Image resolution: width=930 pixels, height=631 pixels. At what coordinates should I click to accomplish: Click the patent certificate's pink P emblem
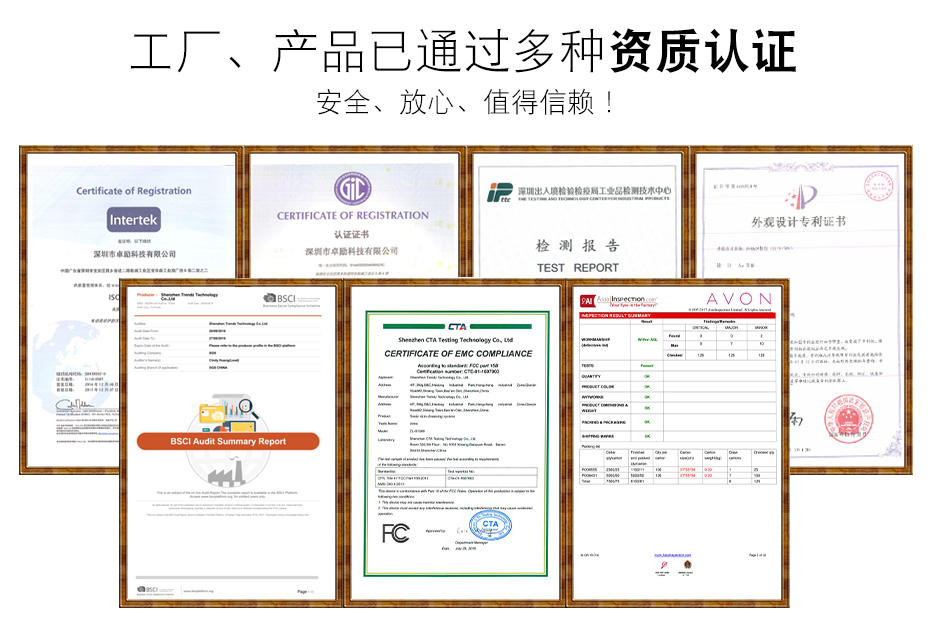pyautogui.click(x=801, y=195)
